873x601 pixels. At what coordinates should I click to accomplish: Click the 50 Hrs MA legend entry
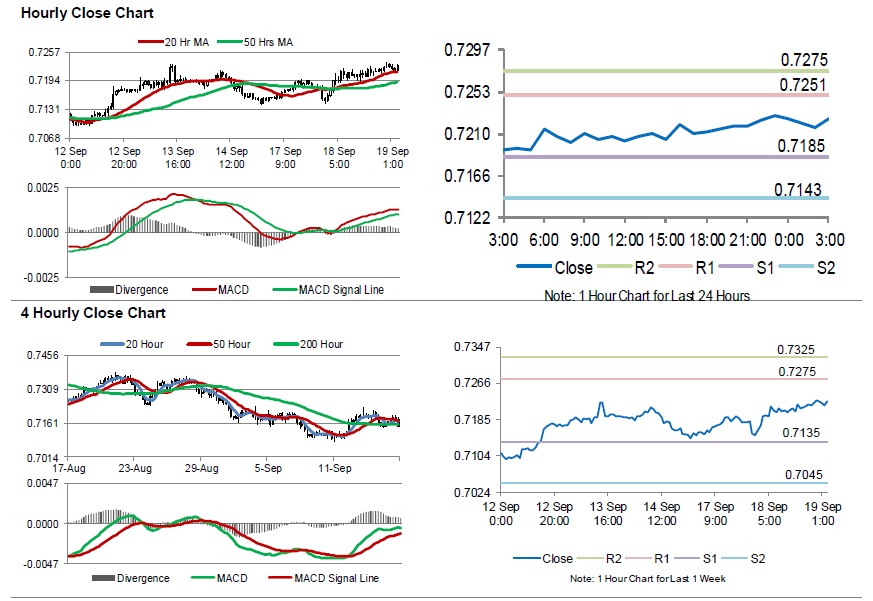click(255, 42)
